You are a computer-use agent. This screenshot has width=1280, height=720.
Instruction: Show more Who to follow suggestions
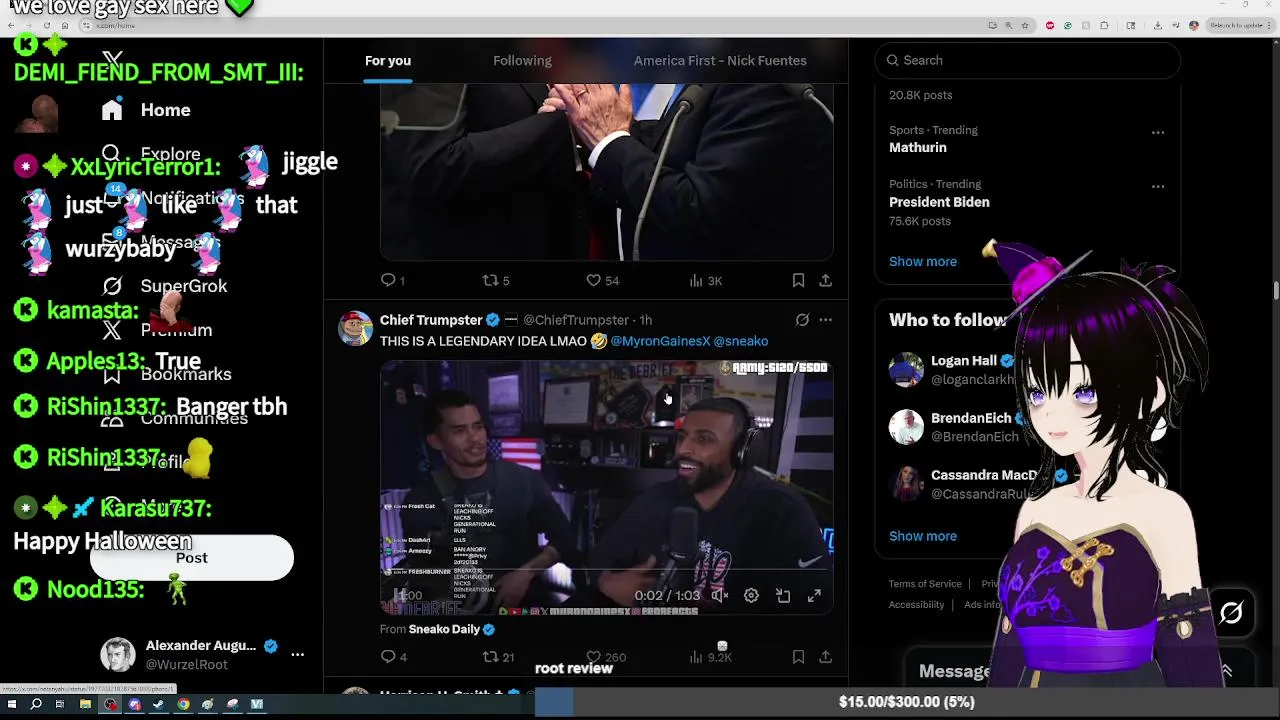(x=923, y=536)
